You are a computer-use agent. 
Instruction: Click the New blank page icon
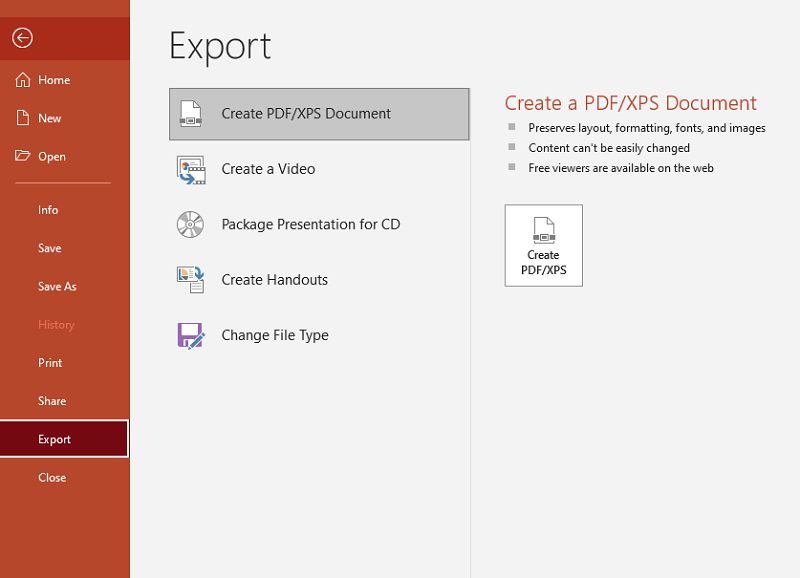22,118
